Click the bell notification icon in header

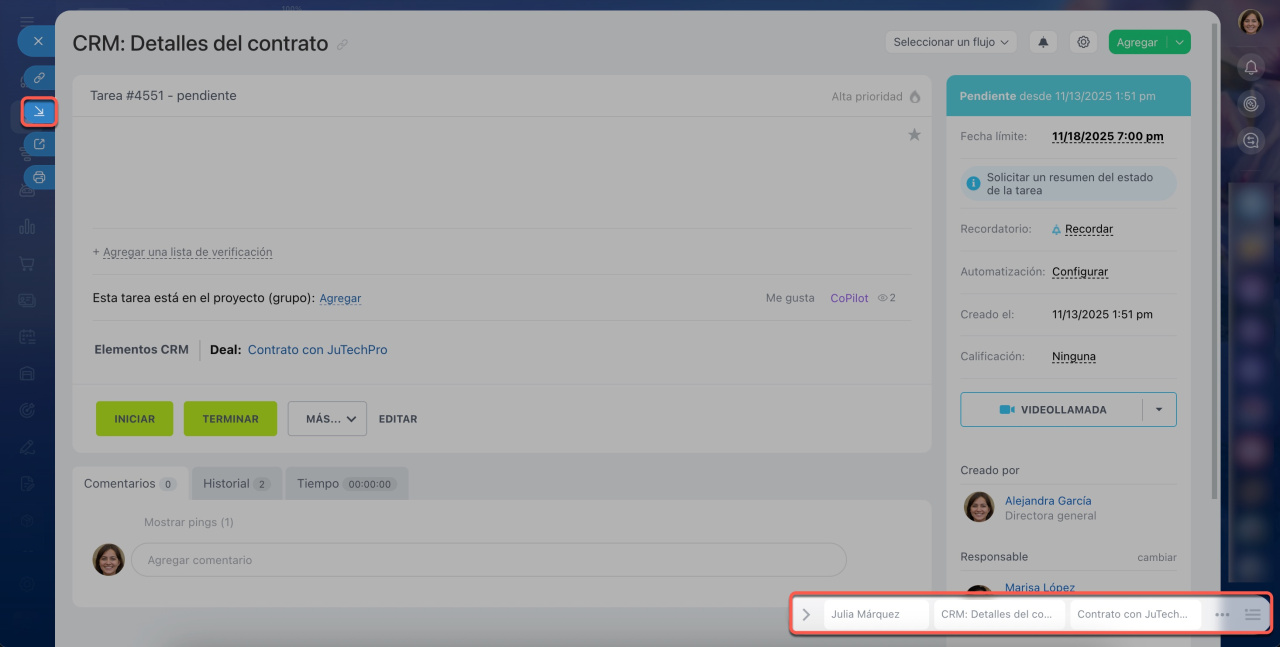(x=1044, y=42)
